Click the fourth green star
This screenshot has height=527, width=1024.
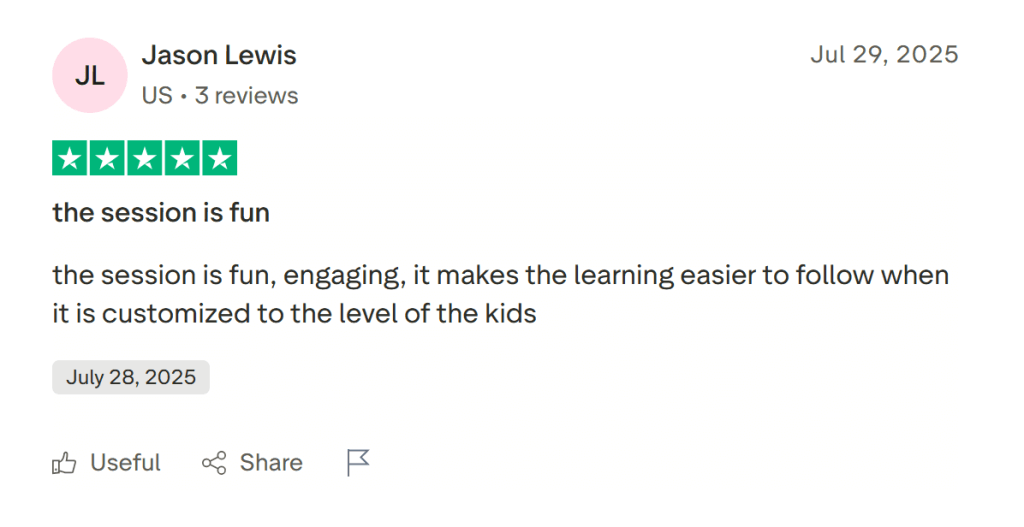[182, 158]
